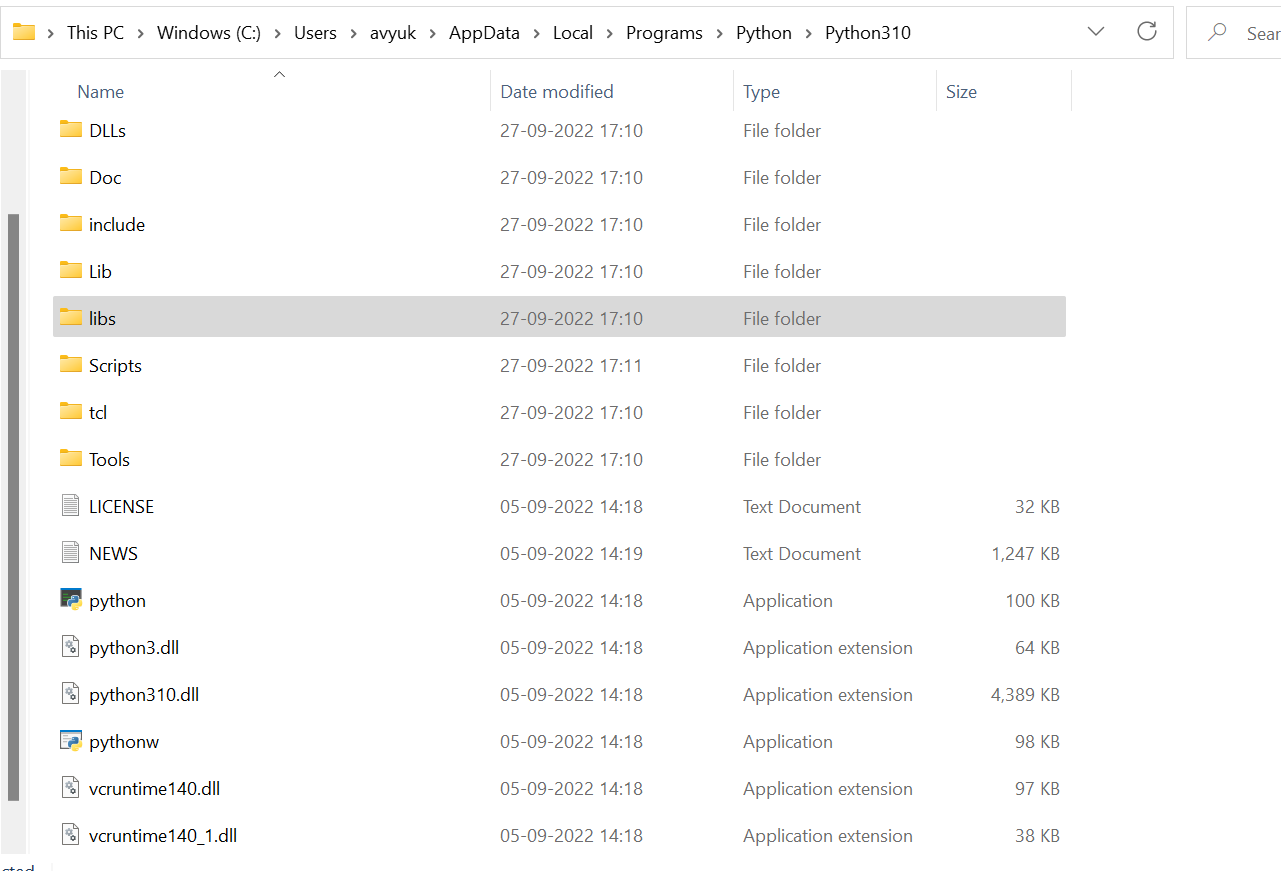This screenshot has height=871, width=1281.
Task: Select the LICENSE text document icon
Action: point(70,506)
